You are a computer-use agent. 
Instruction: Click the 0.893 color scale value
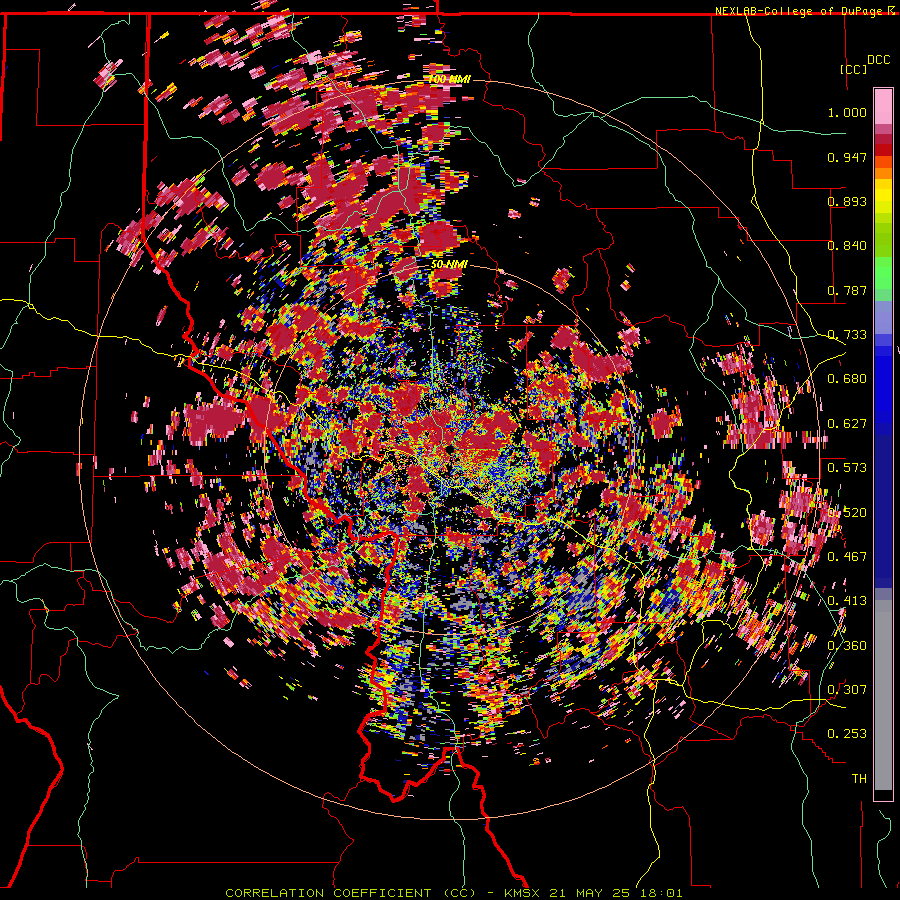847,201
